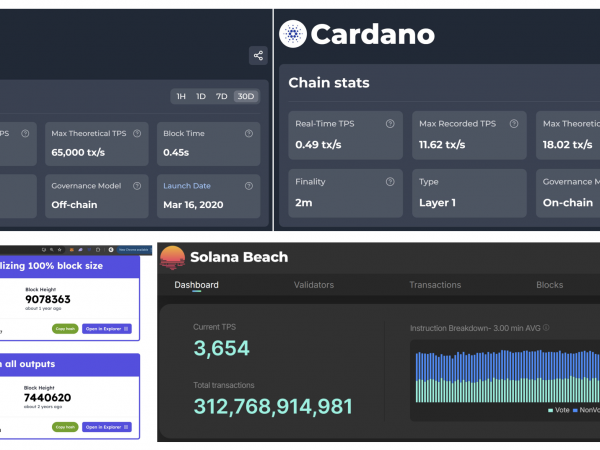Viewport: 600px width, 450px height.
Task: Click the Mar 16, 2020 date value
Action: click(193, 205)
